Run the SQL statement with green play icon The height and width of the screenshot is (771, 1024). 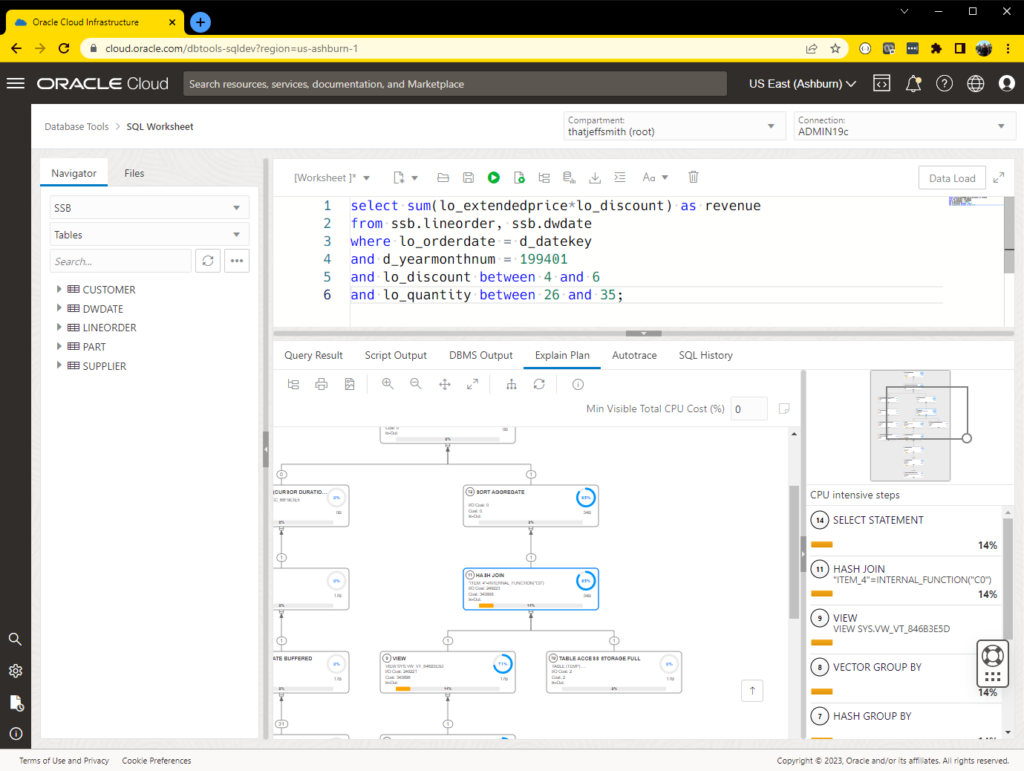[494, 178]
